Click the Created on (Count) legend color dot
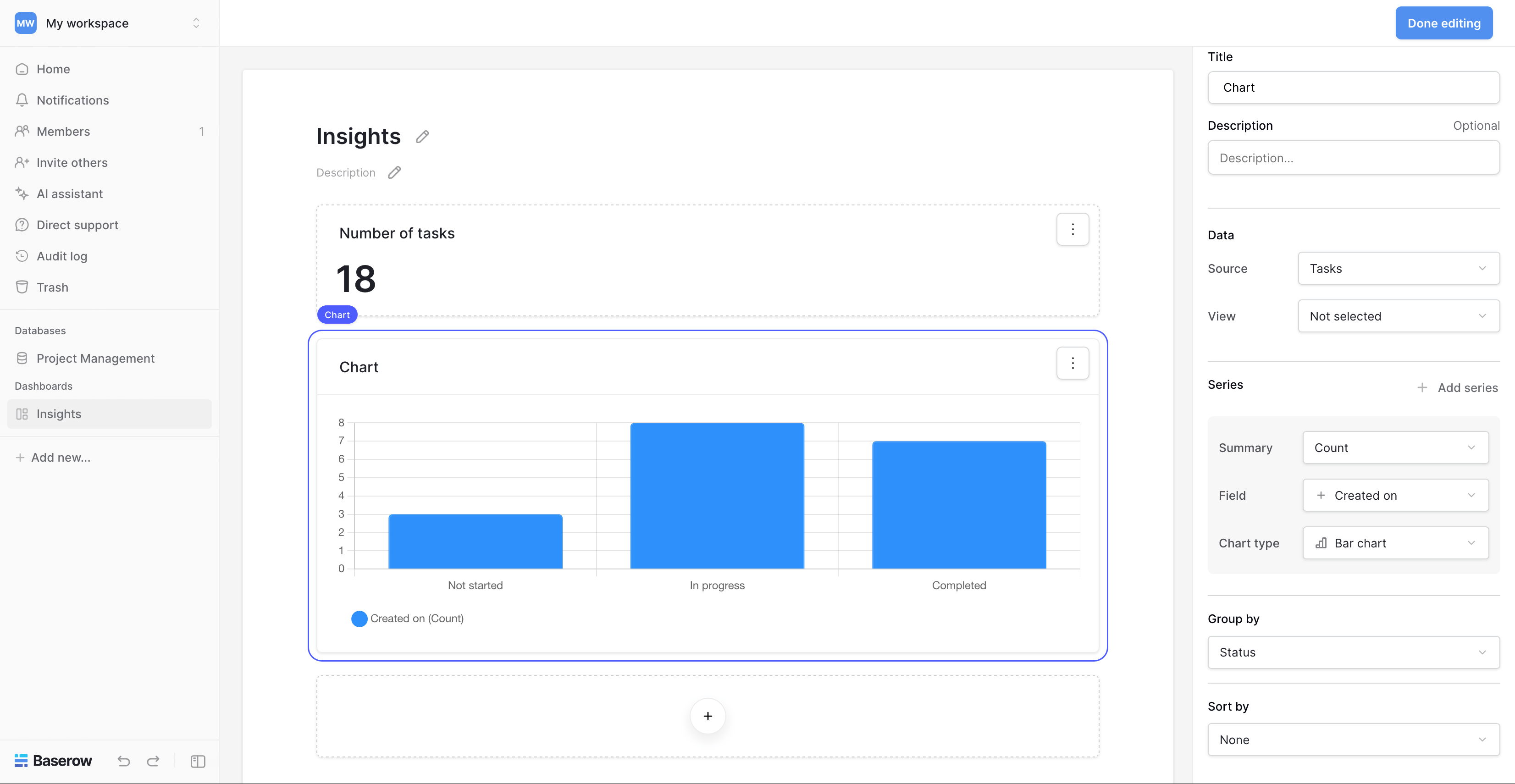1515x784 pixels. click(x=359, y=618)
